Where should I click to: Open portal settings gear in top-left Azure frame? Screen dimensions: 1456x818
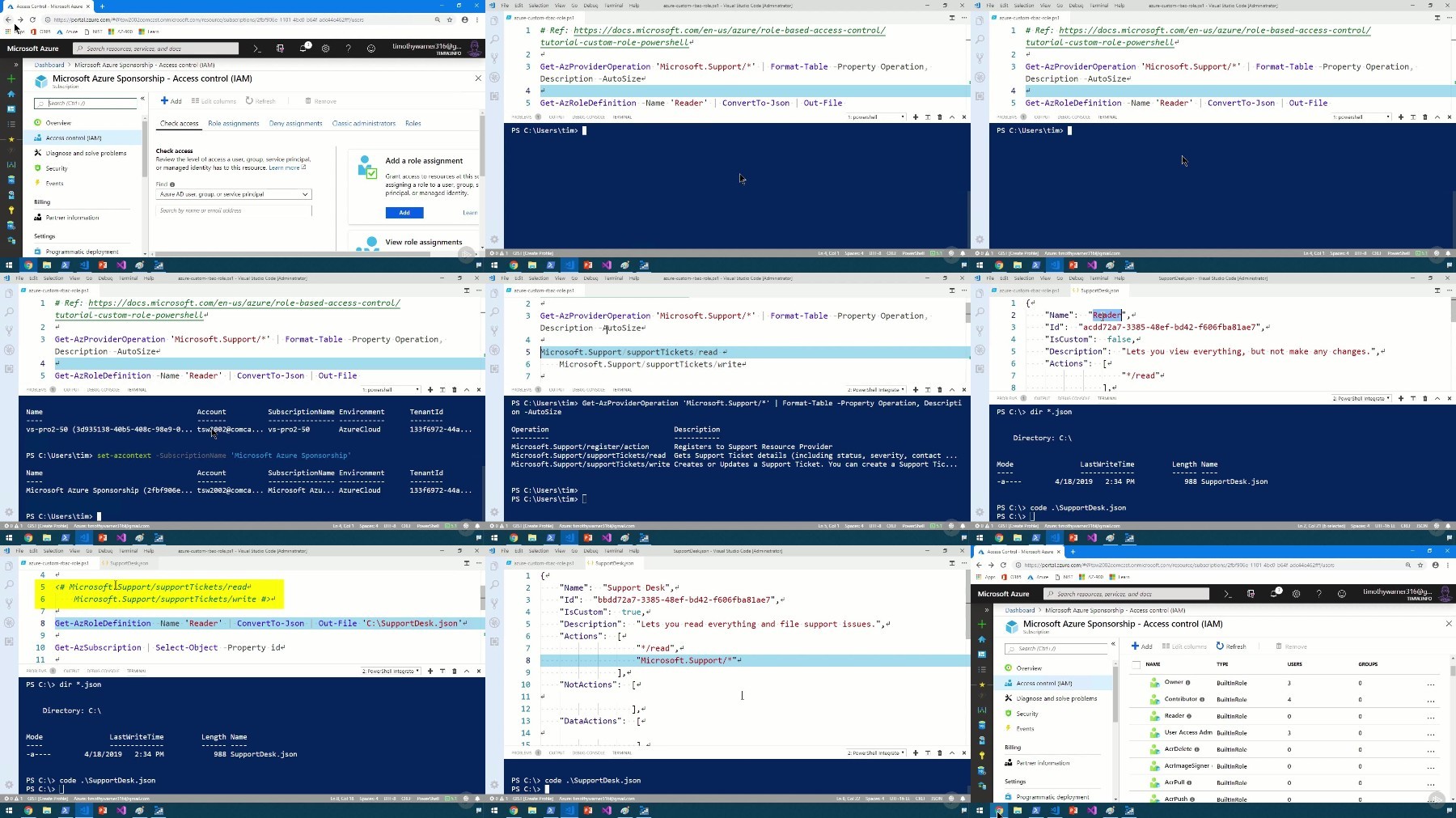pyautogui.click(x=326, y=49)
